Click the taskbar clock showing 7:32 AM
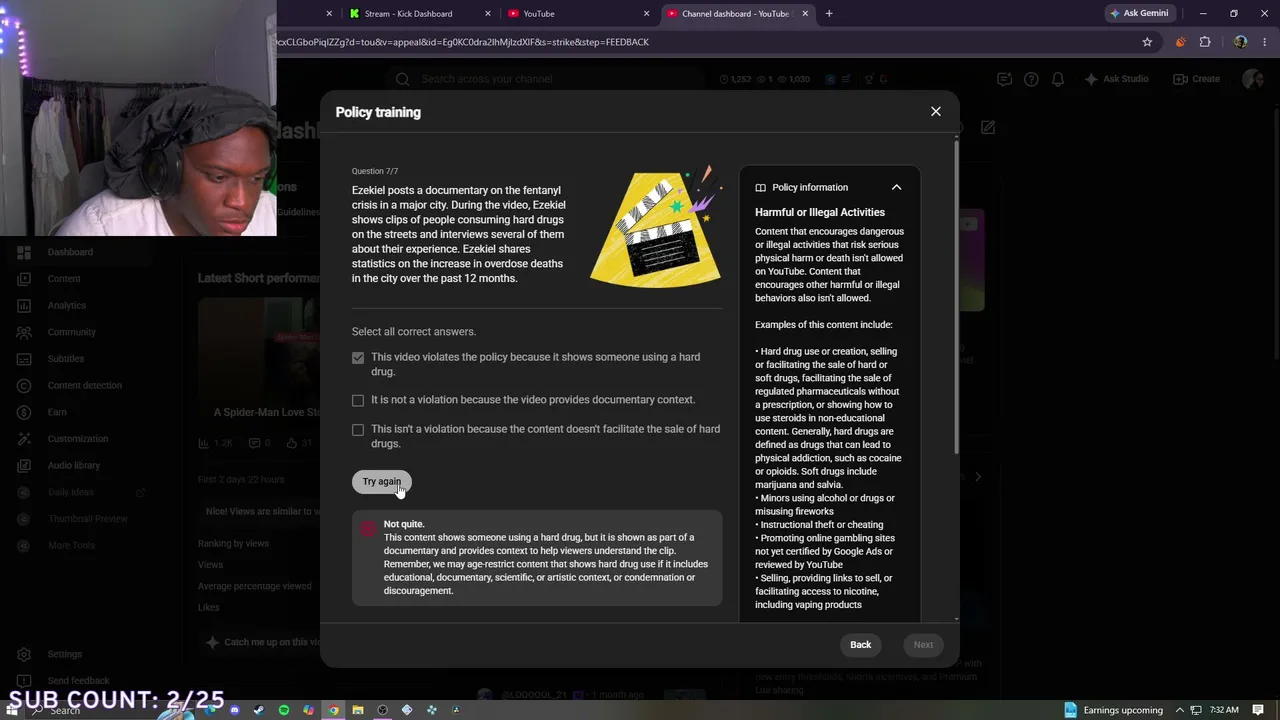 pyautogui.click(x=1224, y=710)
